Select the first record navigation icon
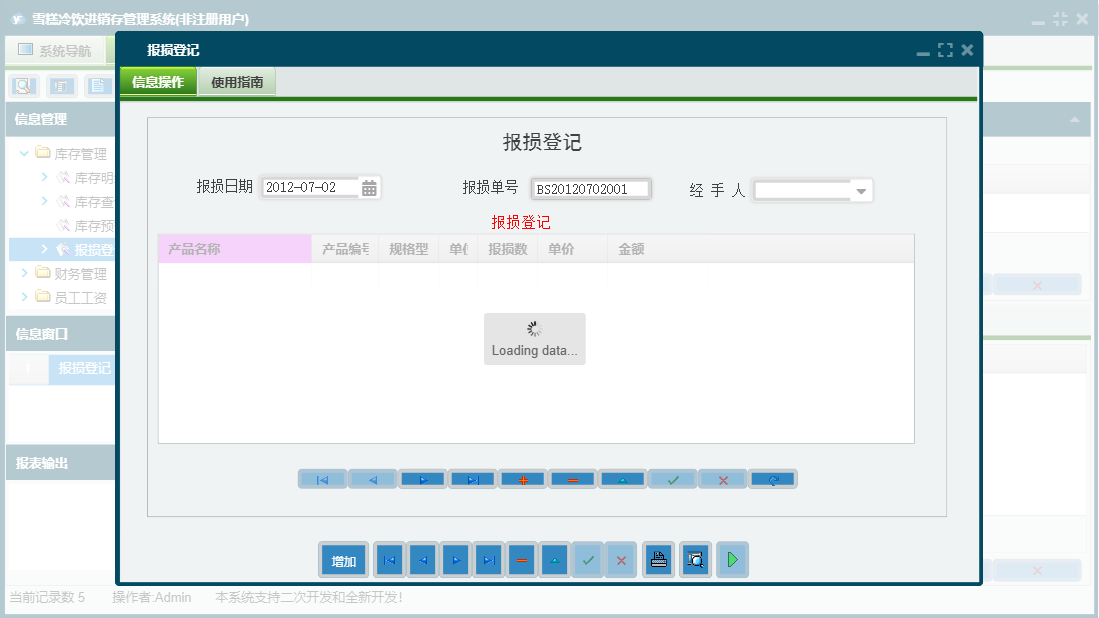 [322, 479]
